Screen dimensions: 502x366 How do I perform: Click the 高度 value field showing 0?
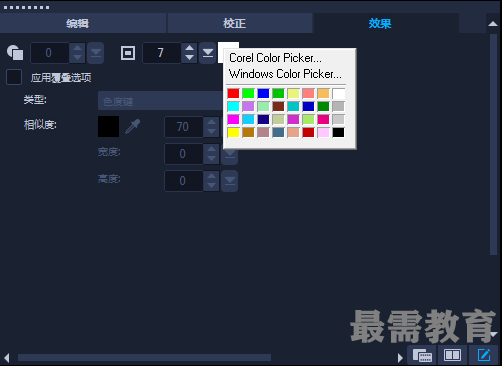pos(184,181)
